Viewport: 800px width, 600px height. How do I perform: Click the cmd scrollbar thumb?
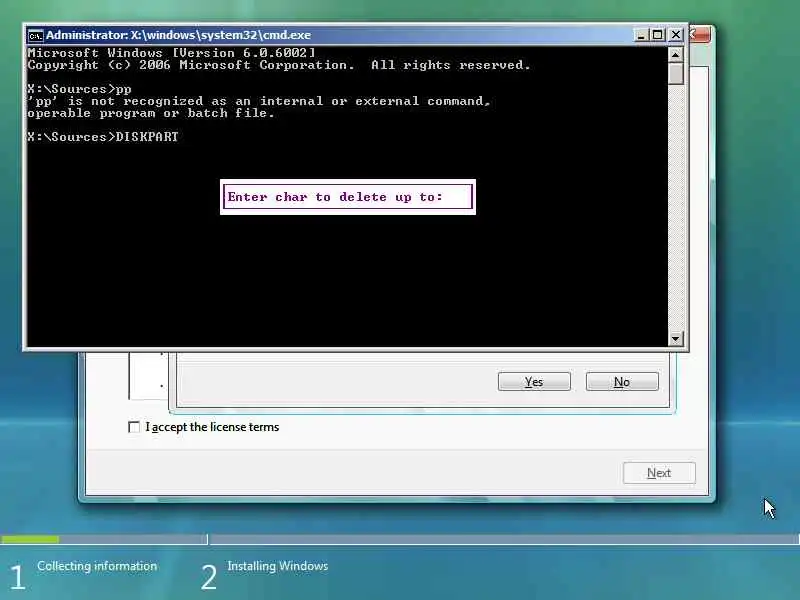(x=676, y=73)
